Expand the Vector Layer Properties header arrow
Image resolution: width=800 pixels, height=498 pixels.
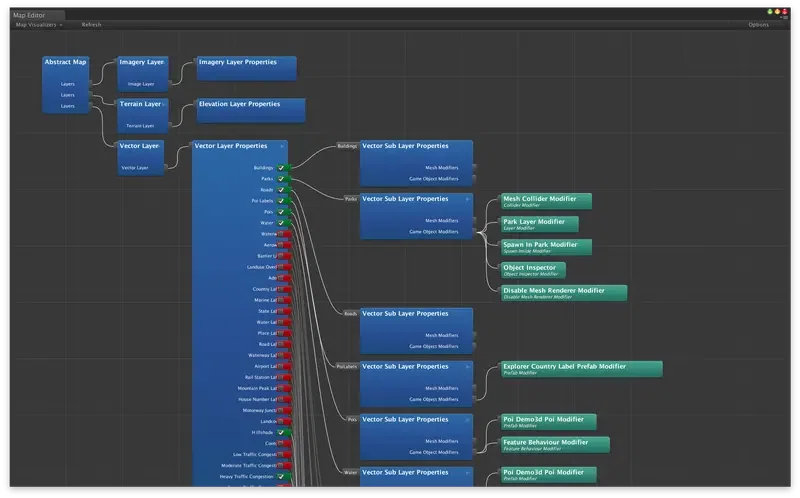(x=282, y=146)
